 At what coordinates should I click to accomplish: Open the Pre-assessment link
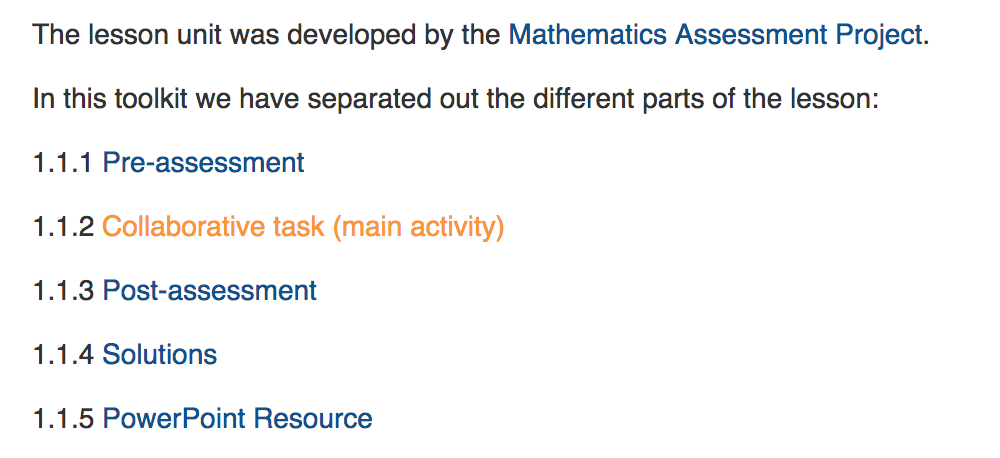203,163
